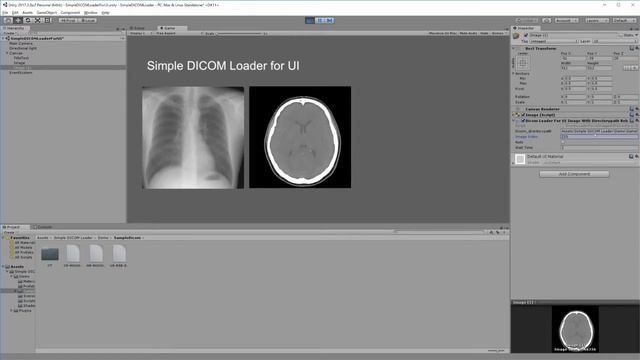Viewport: 640px width, 360px height.
Task: Select Main Camera in Hierarchy
Action: (21, 43)
